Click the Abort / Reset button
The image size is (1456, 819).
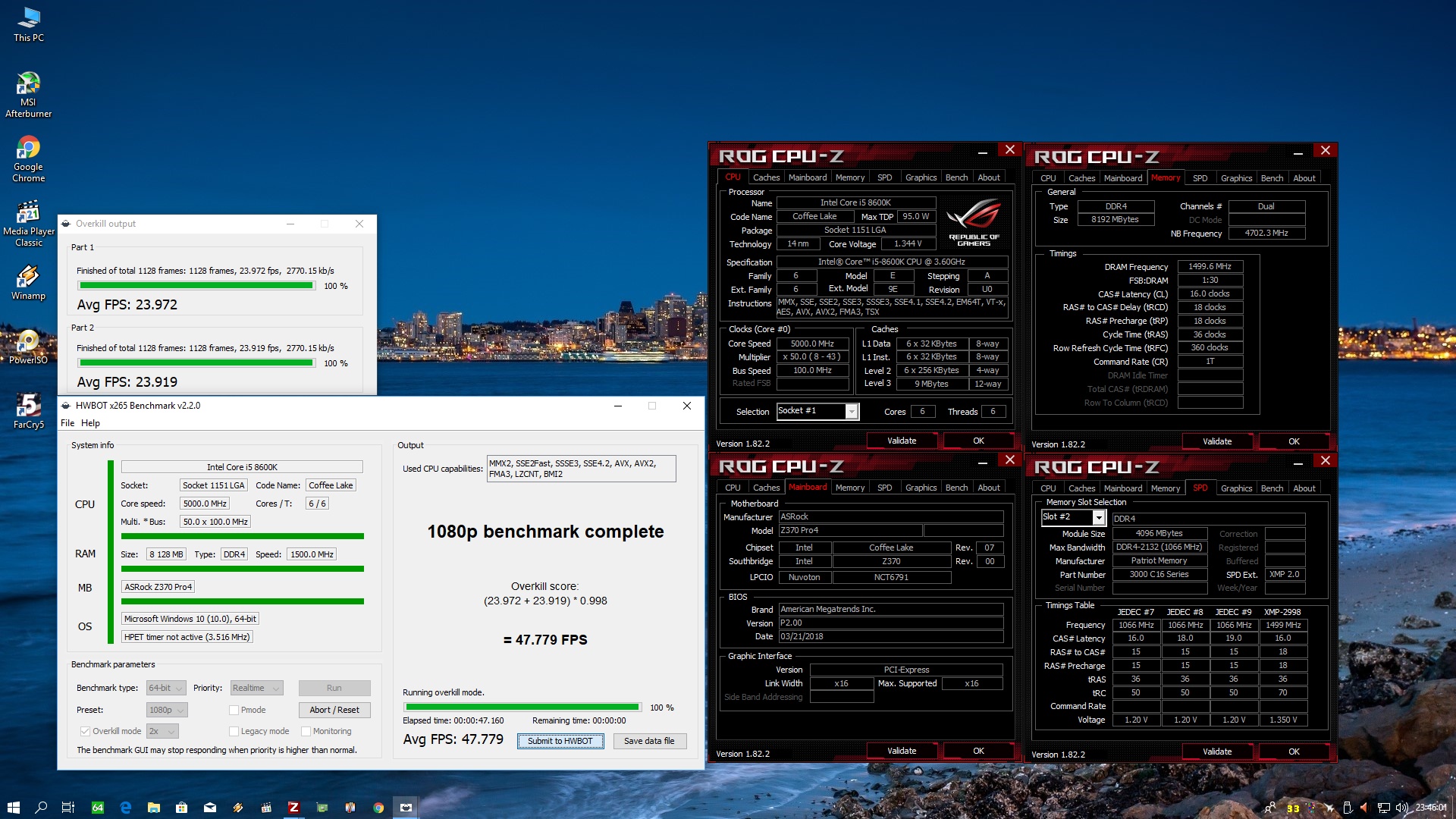coord(334,710)
